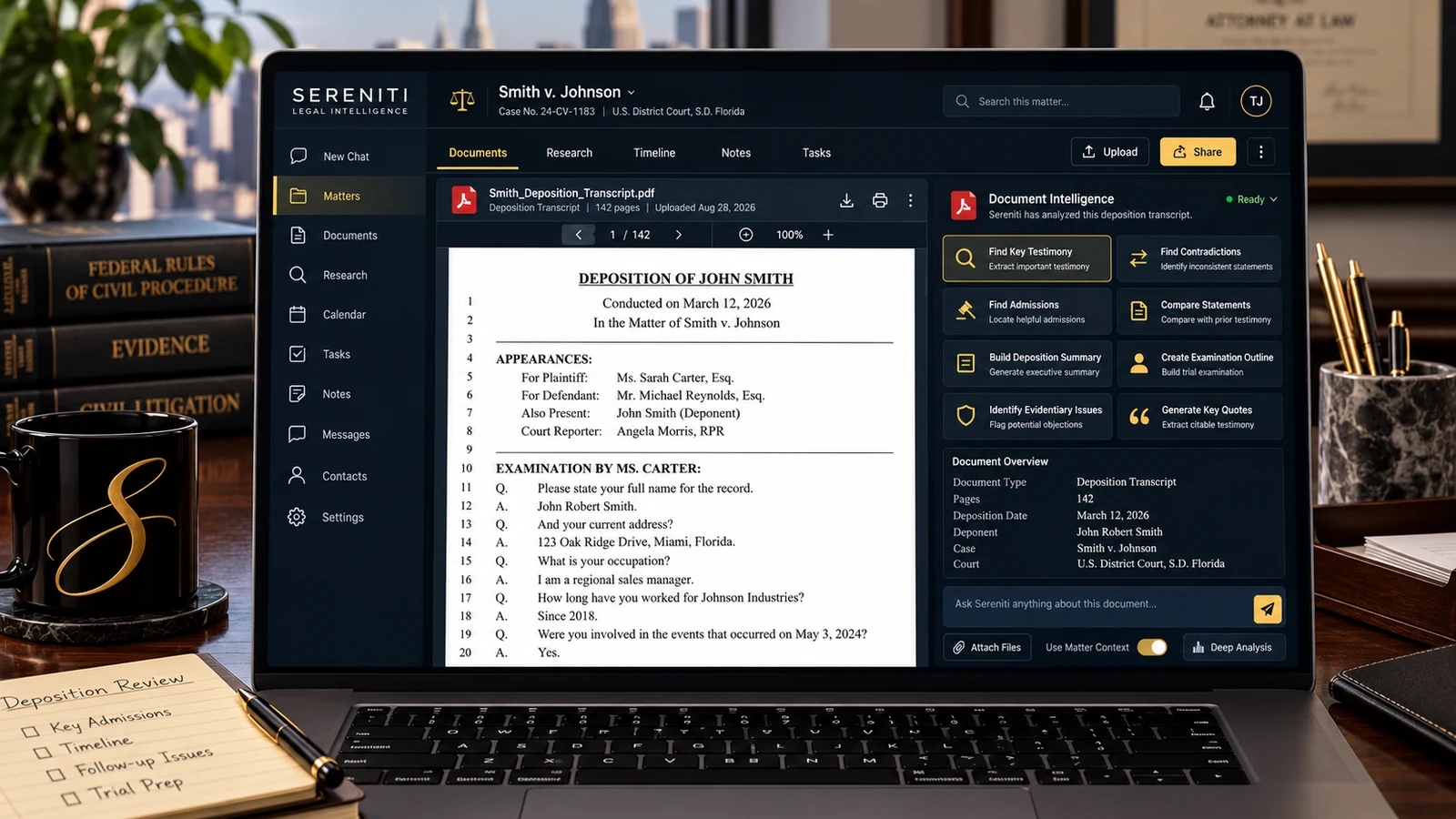Click the Upload button
Image resolution: width=1456 pixels, height=819 pixels.
coord(1110,152)
